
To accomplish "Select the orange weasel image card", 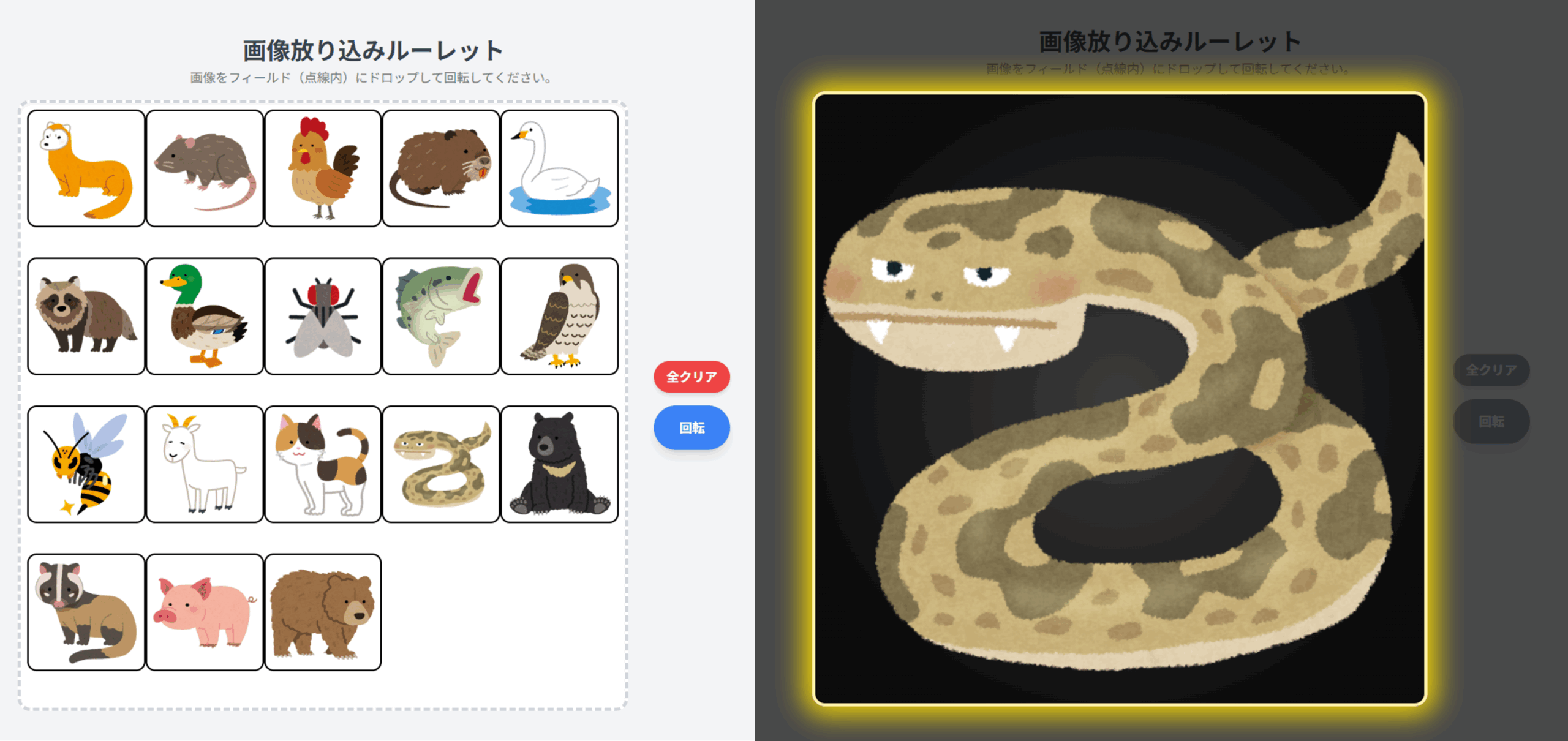I will point(86,168).
